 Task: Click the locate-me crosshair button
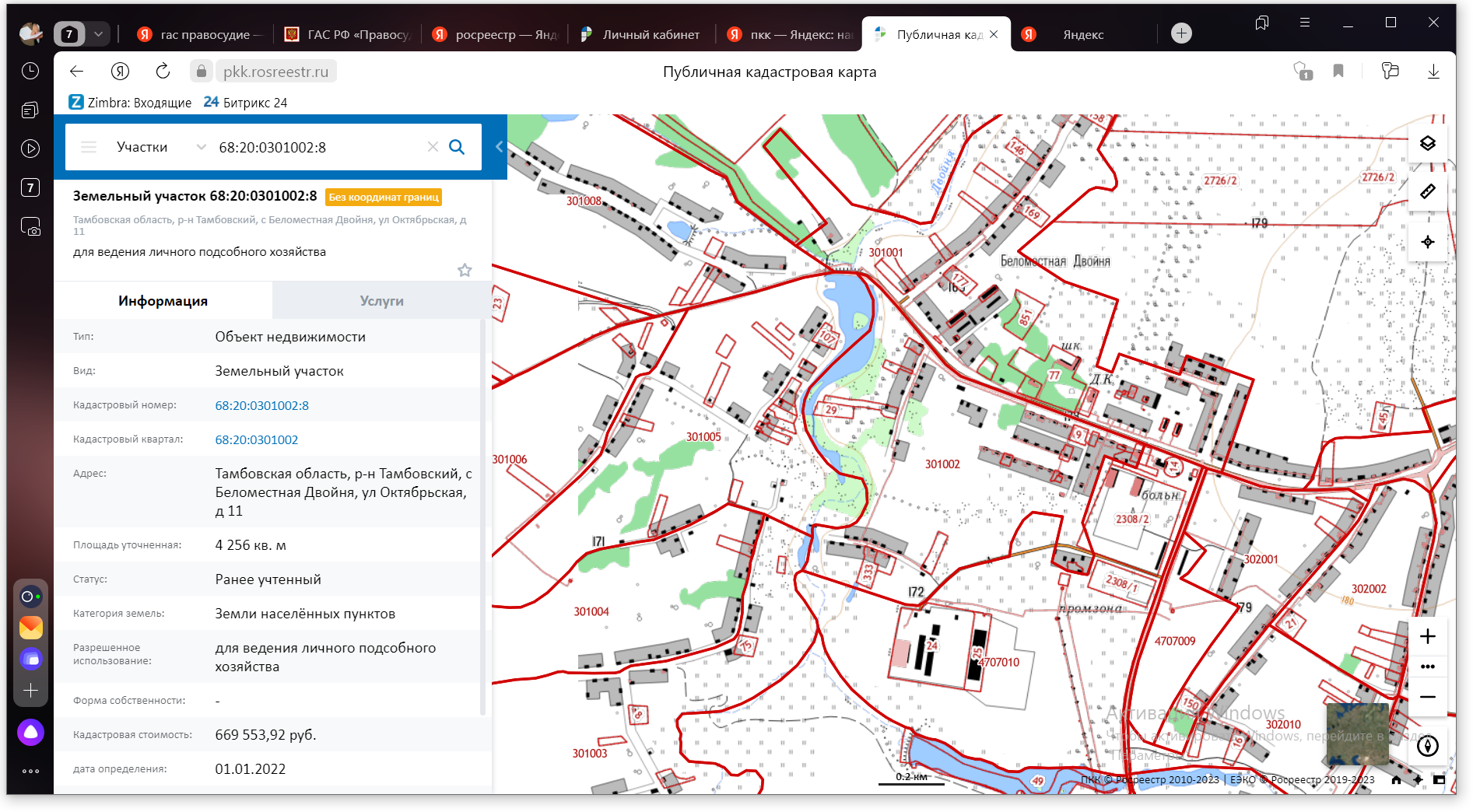[1427, 242]
